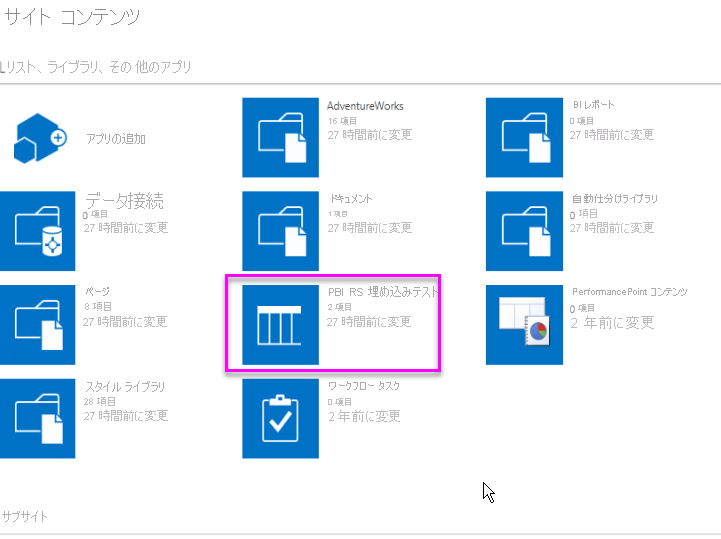Click the AdventureWorks title link

pos(365,106)
